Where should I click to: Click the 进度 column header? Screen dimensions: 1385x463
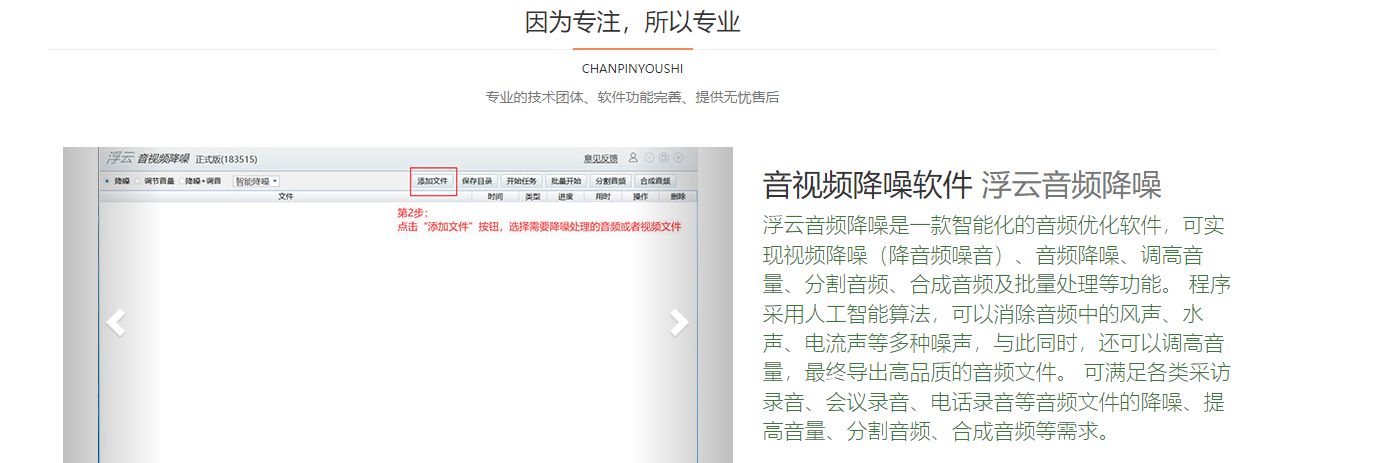pos(565,196)
